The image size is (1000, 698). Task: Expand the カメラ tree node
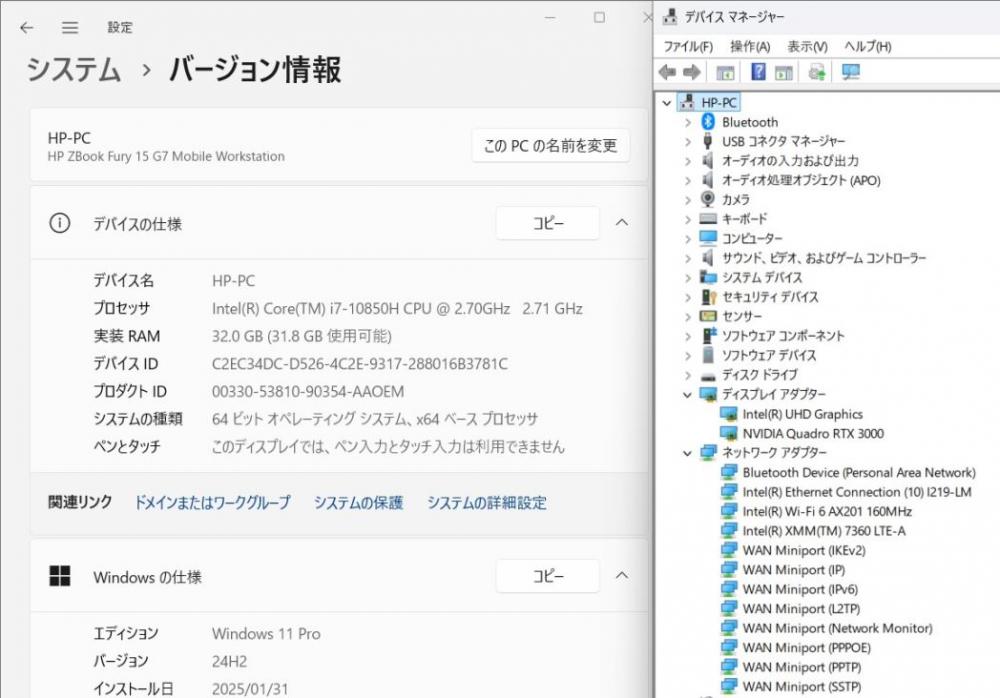(x=688, y=200)
